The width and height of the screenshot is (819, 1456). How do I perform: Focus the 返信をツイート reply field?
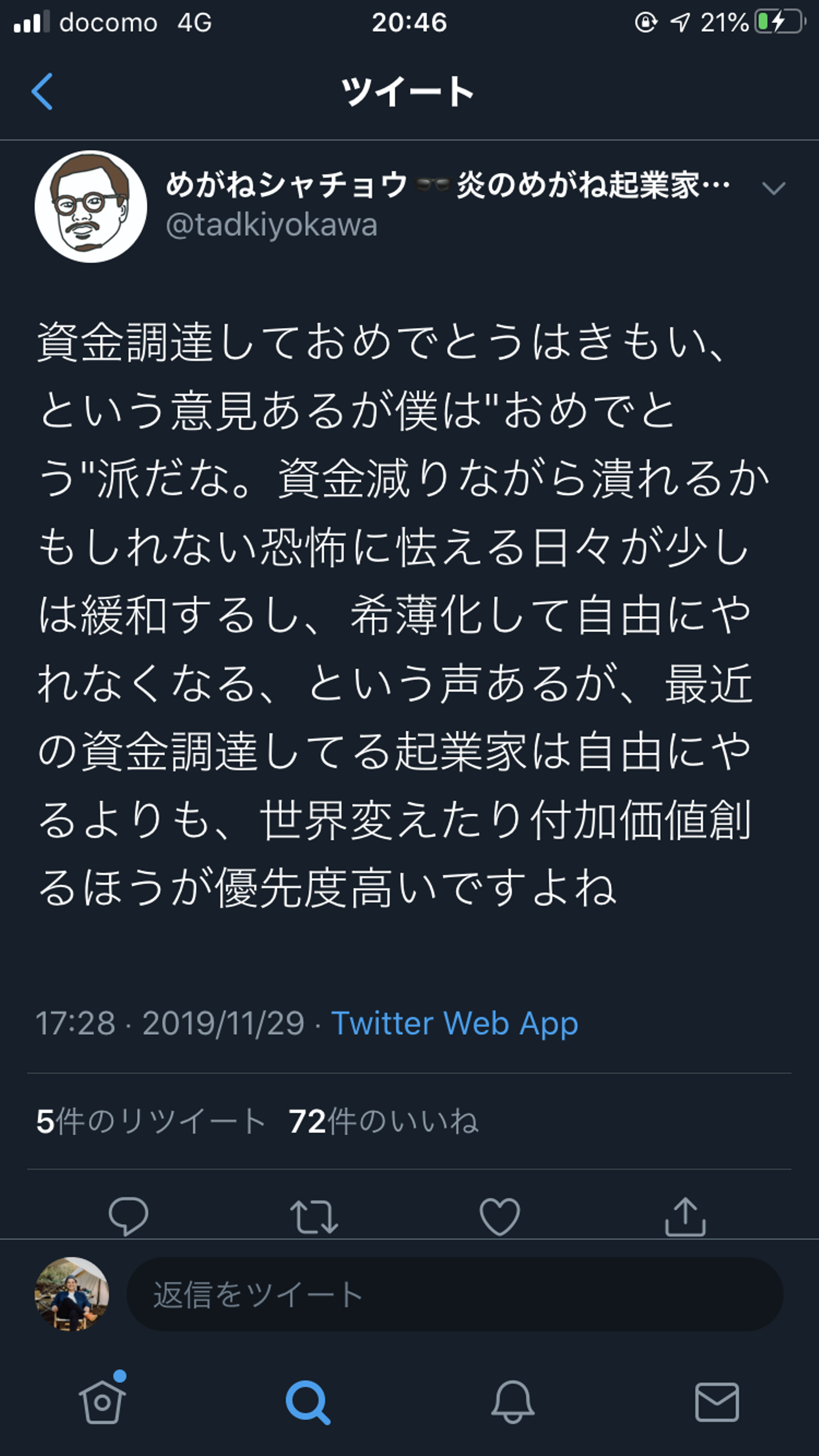454,1295
